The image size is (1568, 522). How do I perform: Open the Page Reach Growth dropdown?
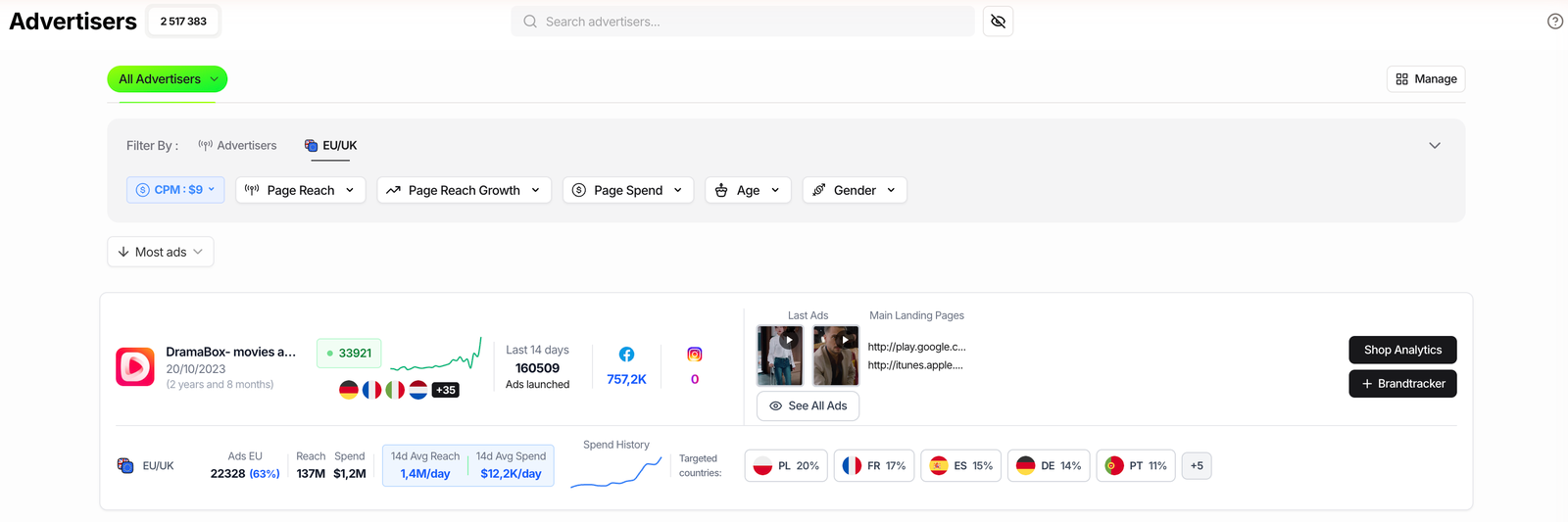pyautogui.click(x=465, y=190)
